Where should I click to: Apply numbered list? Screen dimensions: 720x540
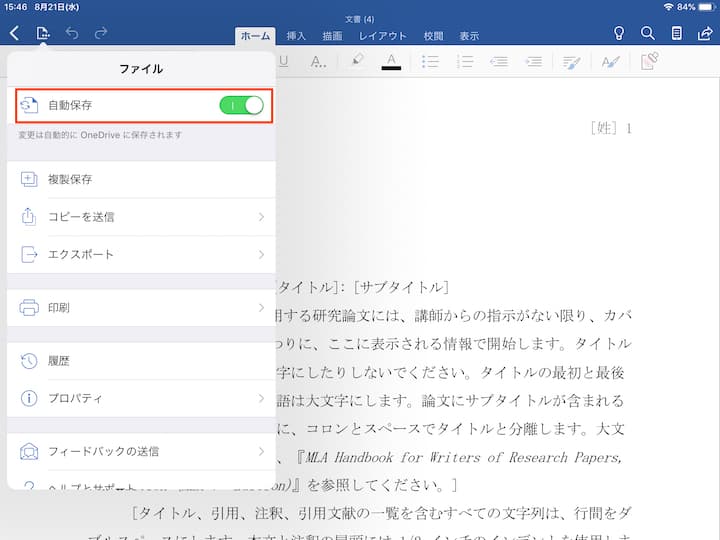(x=465, y=62)
